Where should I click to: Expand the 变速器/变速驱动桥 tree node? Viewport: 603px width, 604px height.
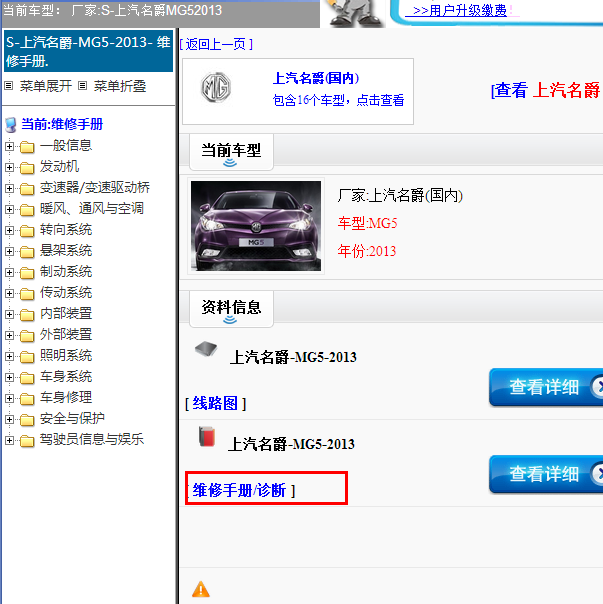click(9, 188)
